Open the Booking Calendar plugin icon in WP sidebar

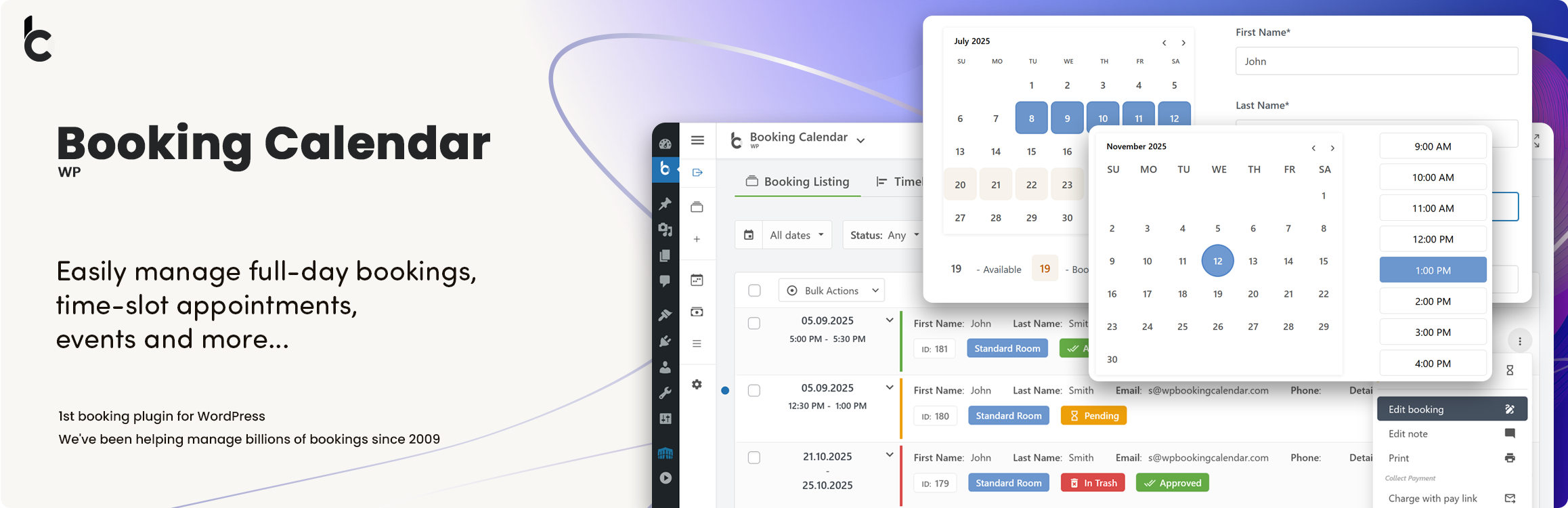(x=666, y=169)
